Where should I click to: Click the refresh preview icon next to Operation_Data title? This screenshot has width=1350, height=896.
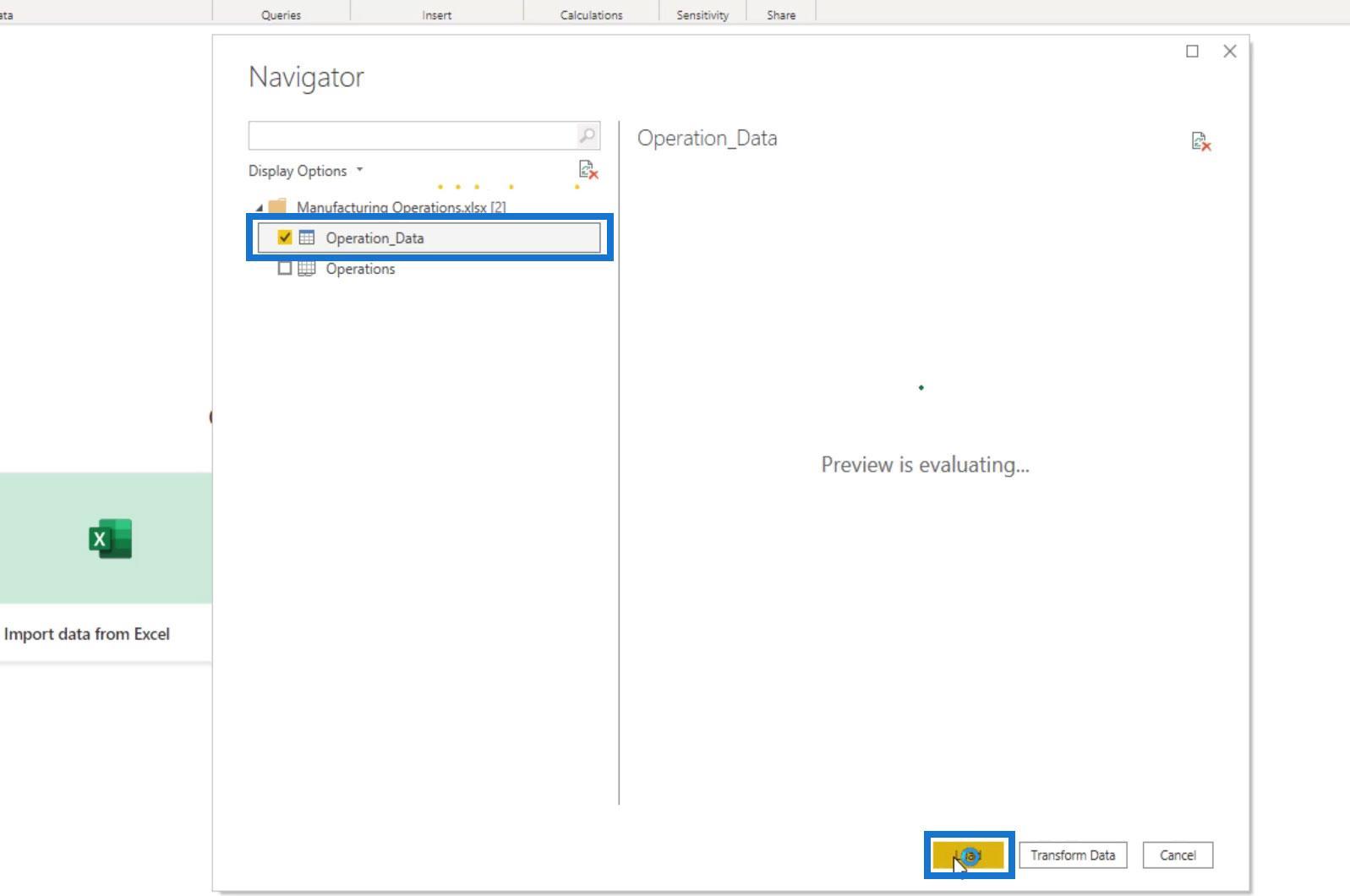pyautogui.click(x=1201, y=141)
